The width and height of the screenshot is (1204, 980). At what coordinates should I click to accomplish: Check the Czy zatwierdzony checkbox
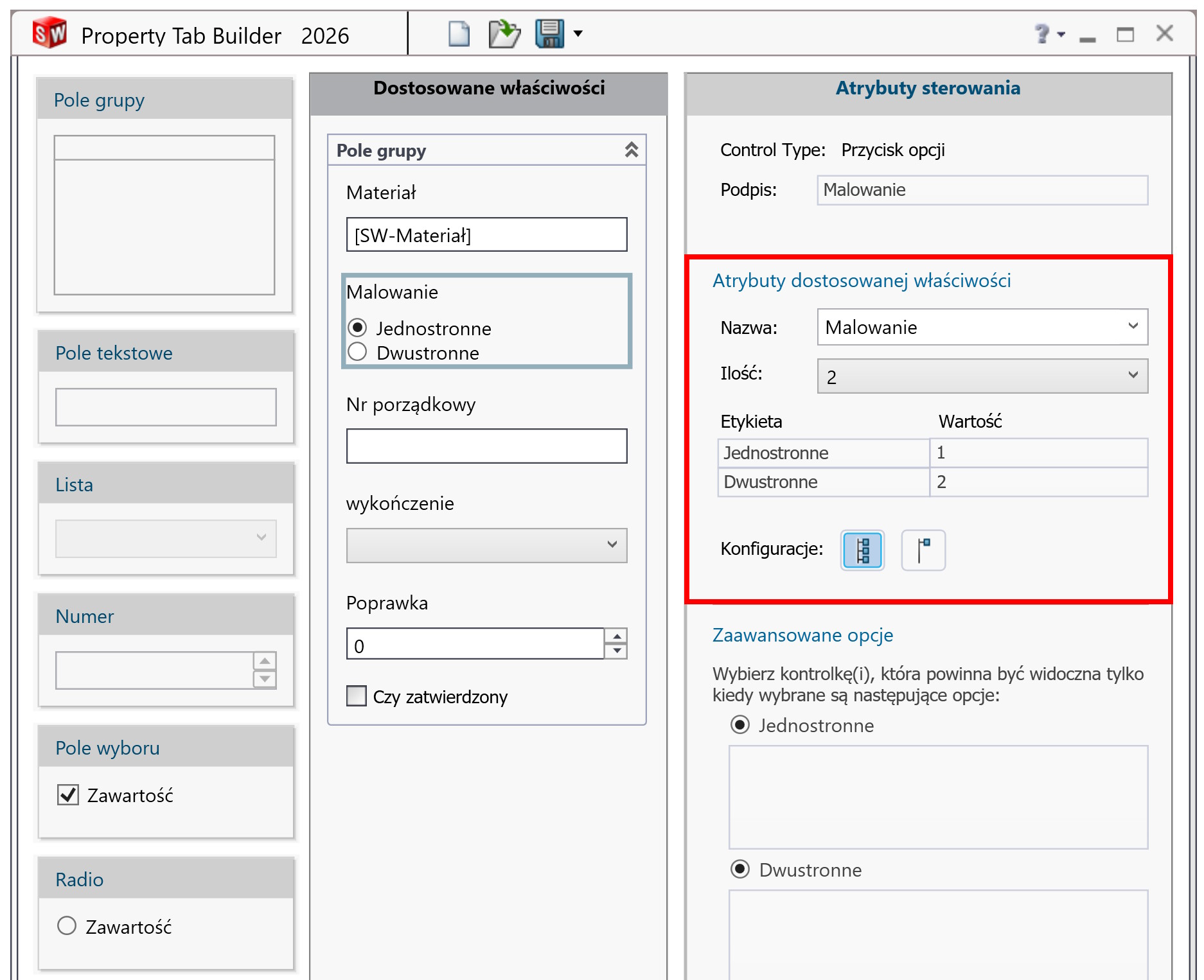[357, 696]
